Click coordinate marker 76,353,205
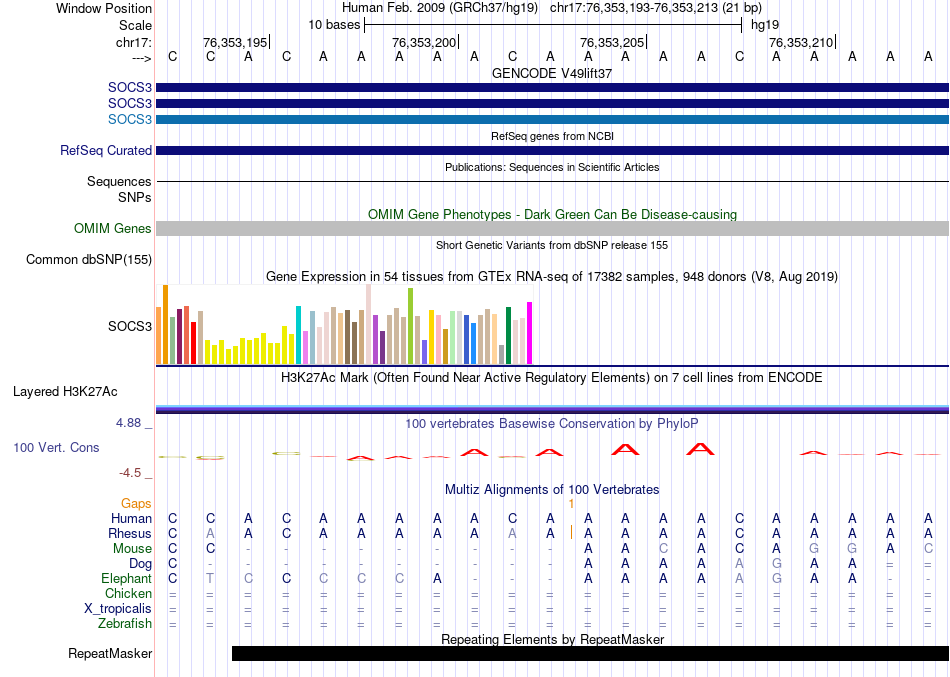Viewport: 950px width, 677px height. point(612,42)
